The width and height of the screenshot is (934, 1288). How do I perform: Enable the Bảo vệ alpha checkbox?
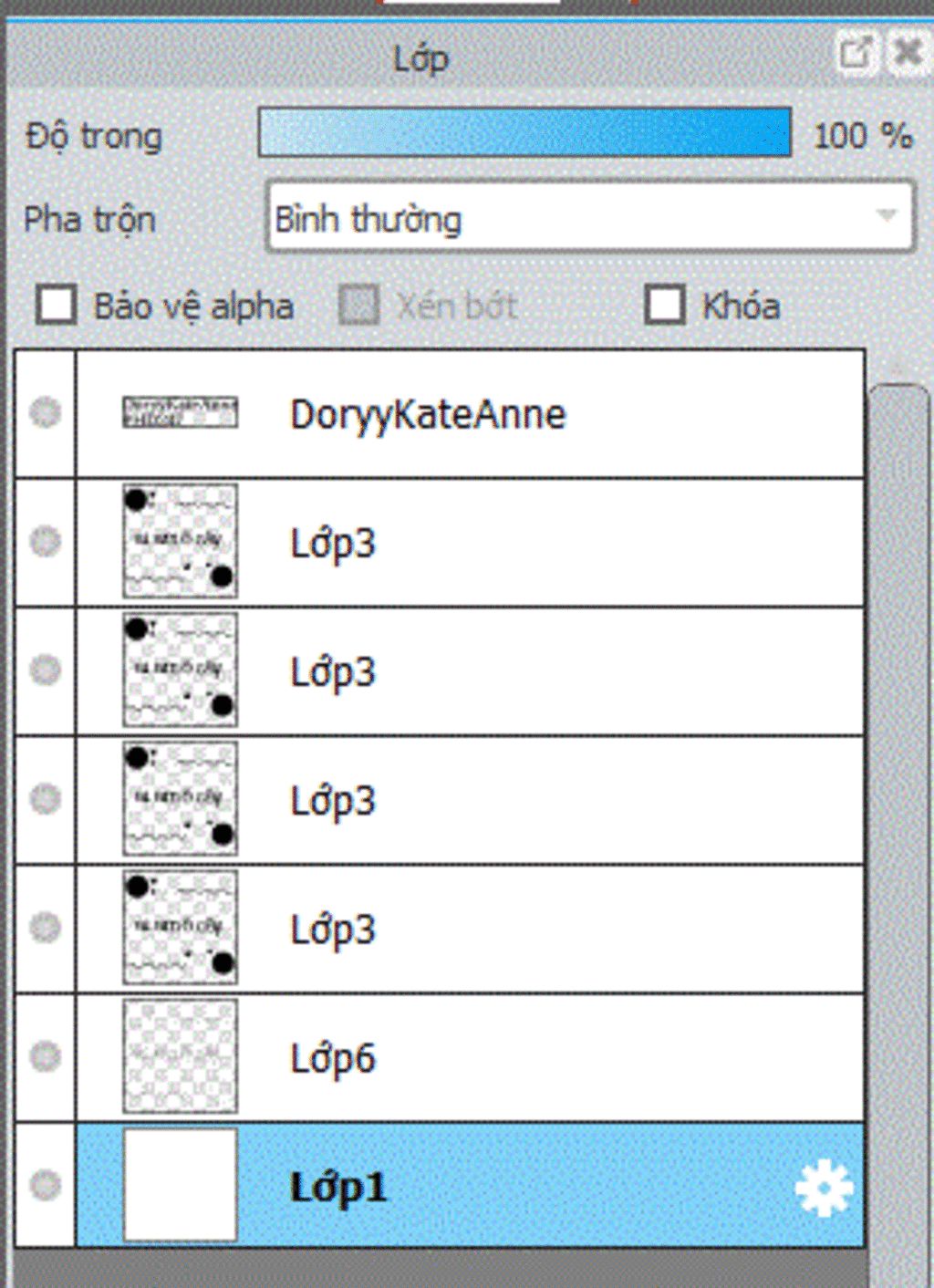coord(57,305)
